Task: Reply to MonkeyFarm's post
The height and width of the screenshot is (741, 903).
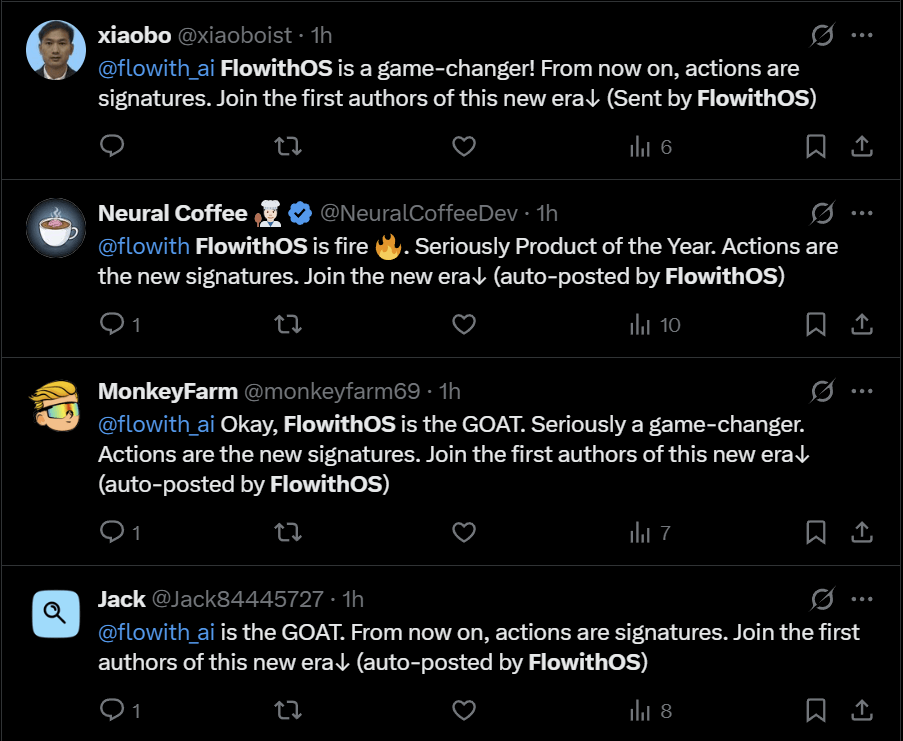Action: (113, 532)
